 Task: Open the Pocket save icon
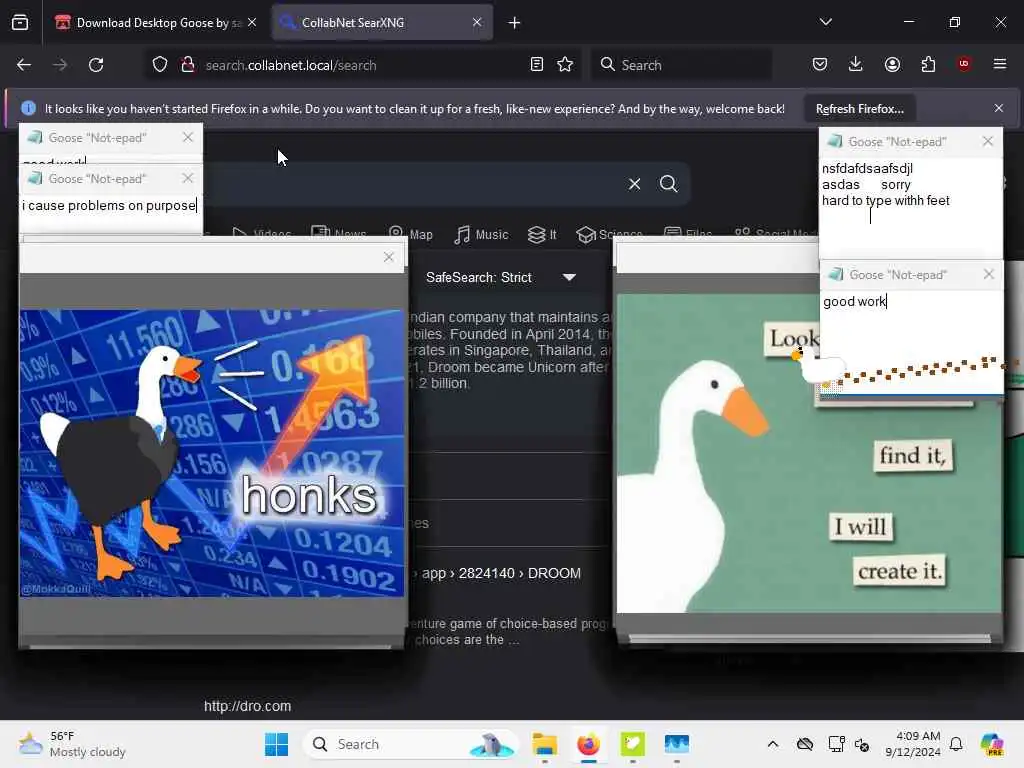[820, 64]
